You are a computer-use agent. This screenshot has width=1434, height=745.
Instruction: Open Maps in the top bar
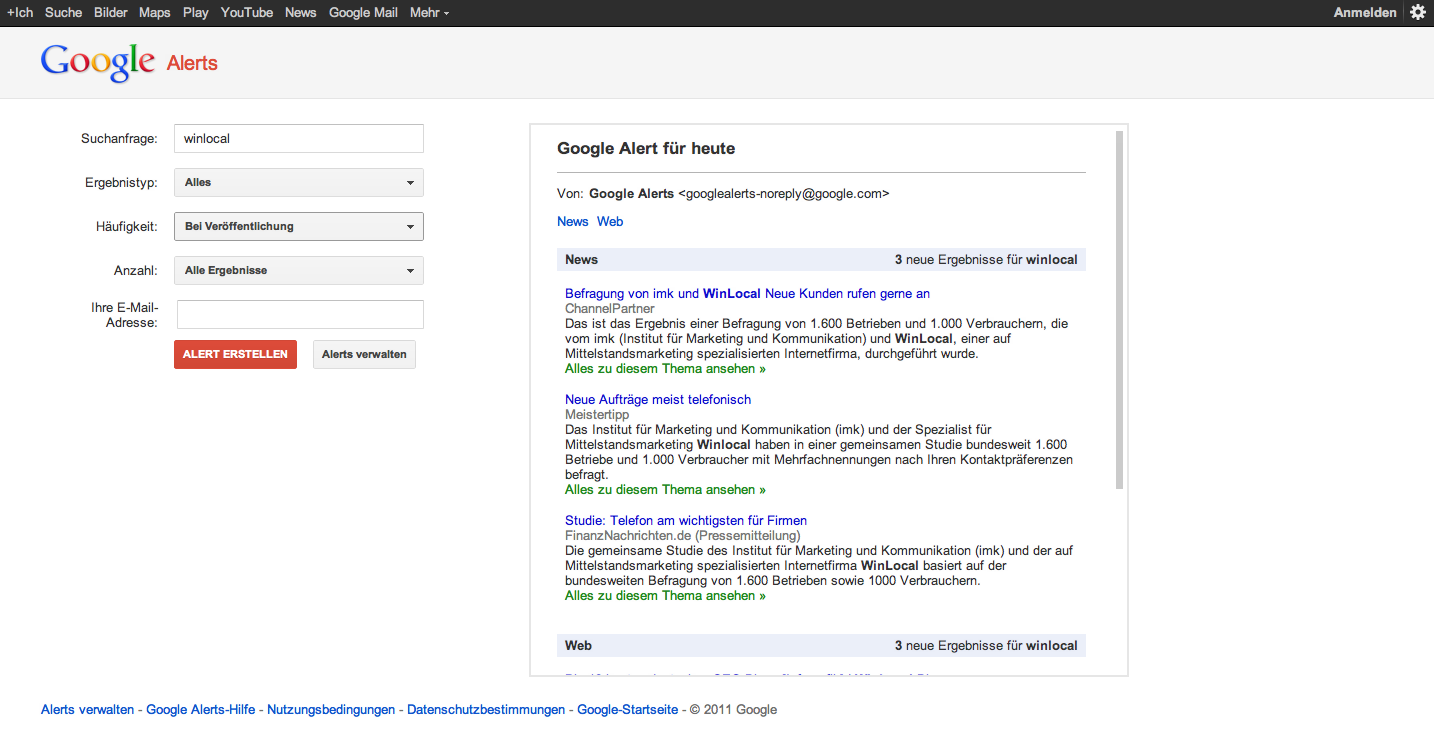(x=155, y=12)
